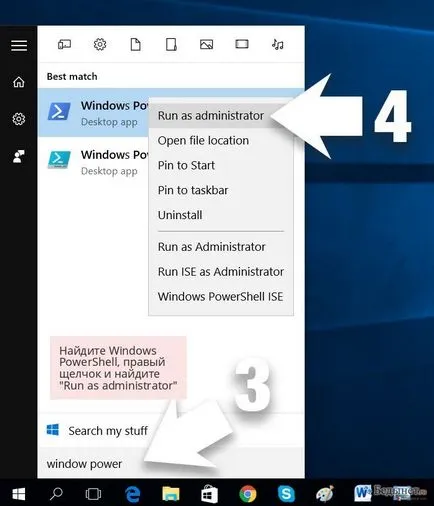Open the Windows Start button
Screen dimensions: 434x506
tap(19, 493)
